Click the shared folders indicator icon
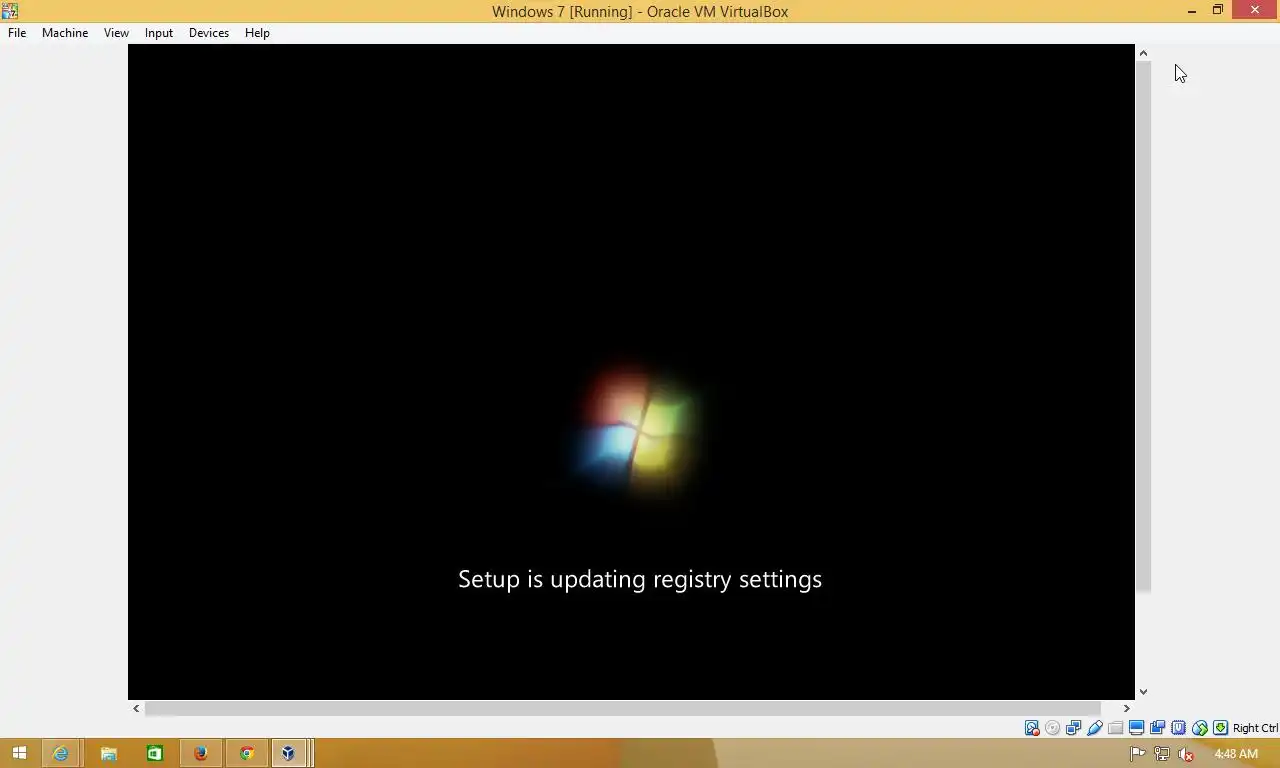Viewport: 1280px width, 768px height. click(1115, 728)
